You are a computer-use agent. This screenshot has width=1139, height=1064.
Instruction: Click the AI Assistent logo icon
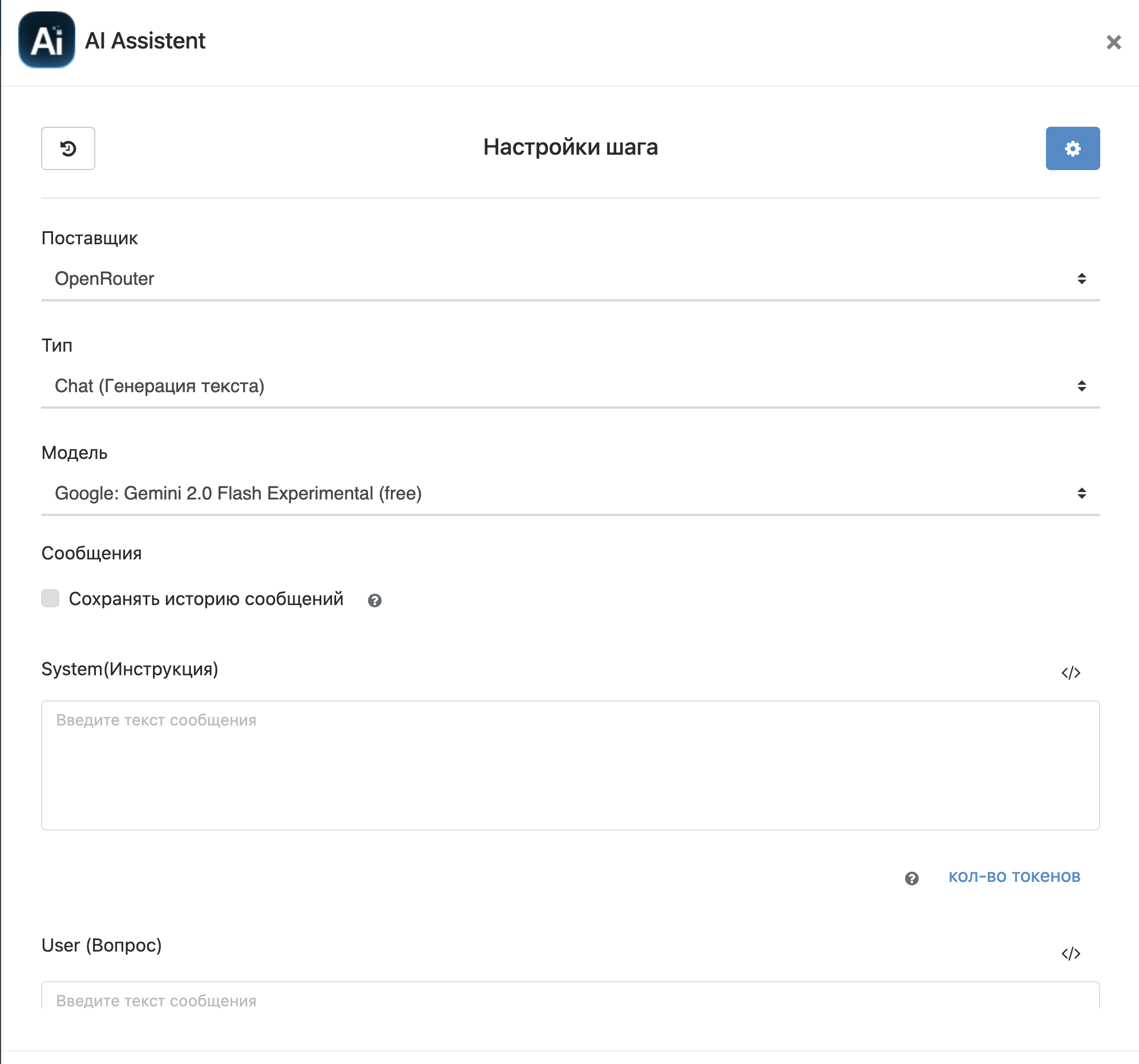click(46, 40)
